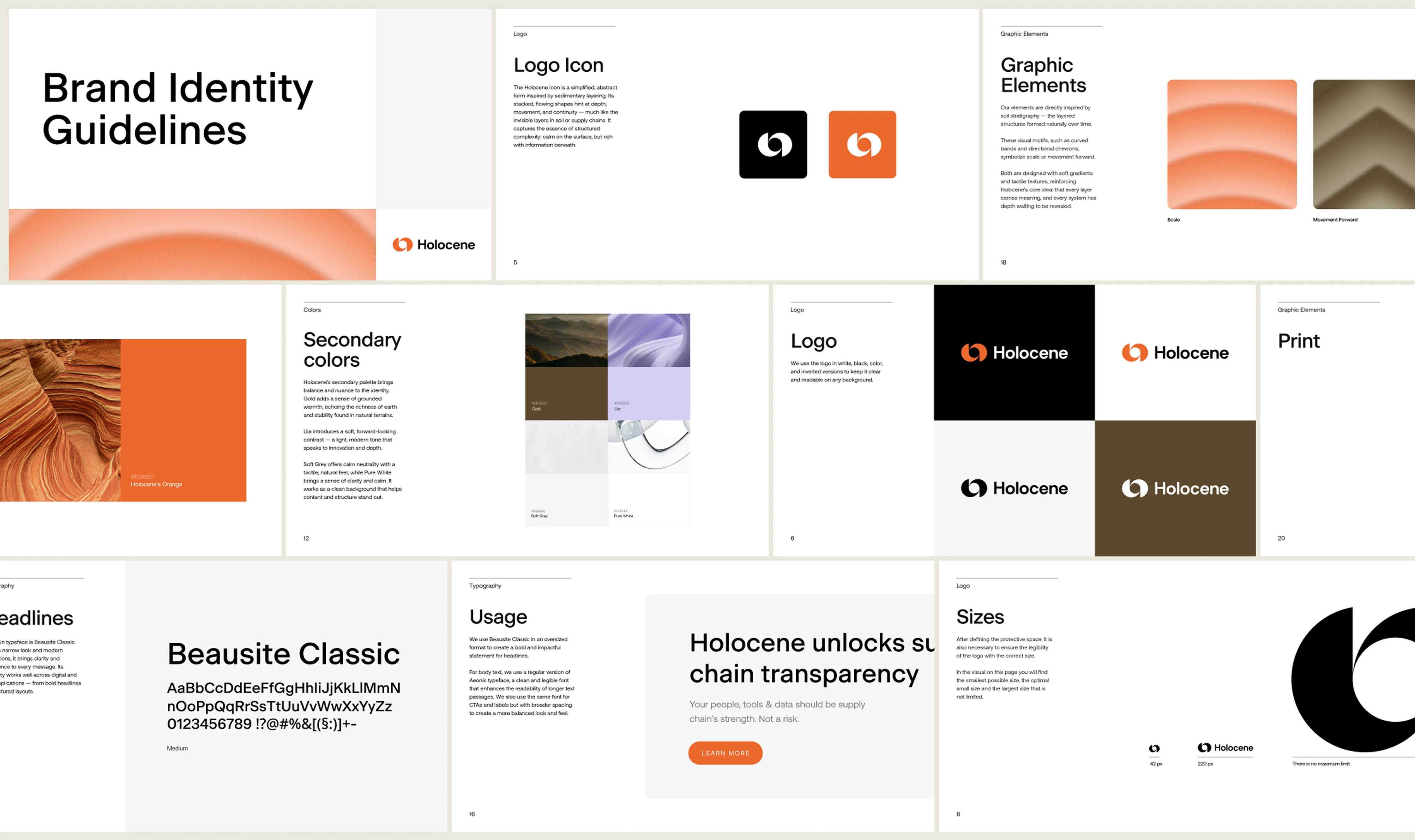
Task: Click the sandstone canyon photo
Action: (59, 420)
